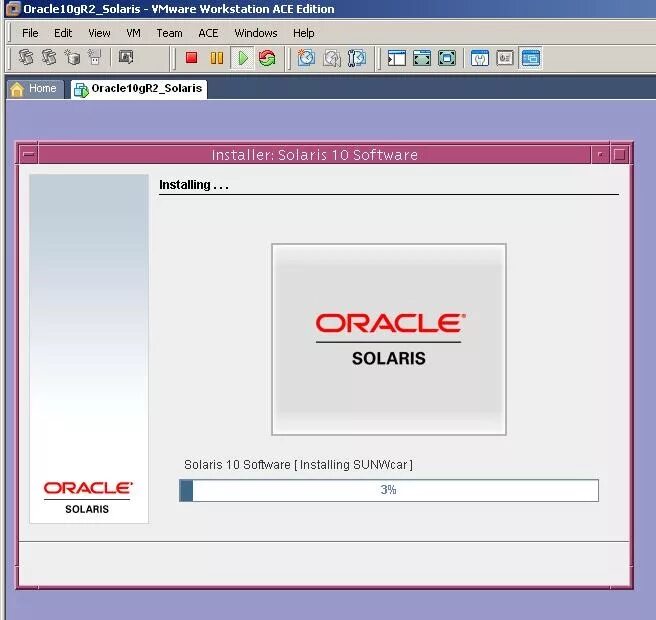Open the Help menu

point(303,33)
